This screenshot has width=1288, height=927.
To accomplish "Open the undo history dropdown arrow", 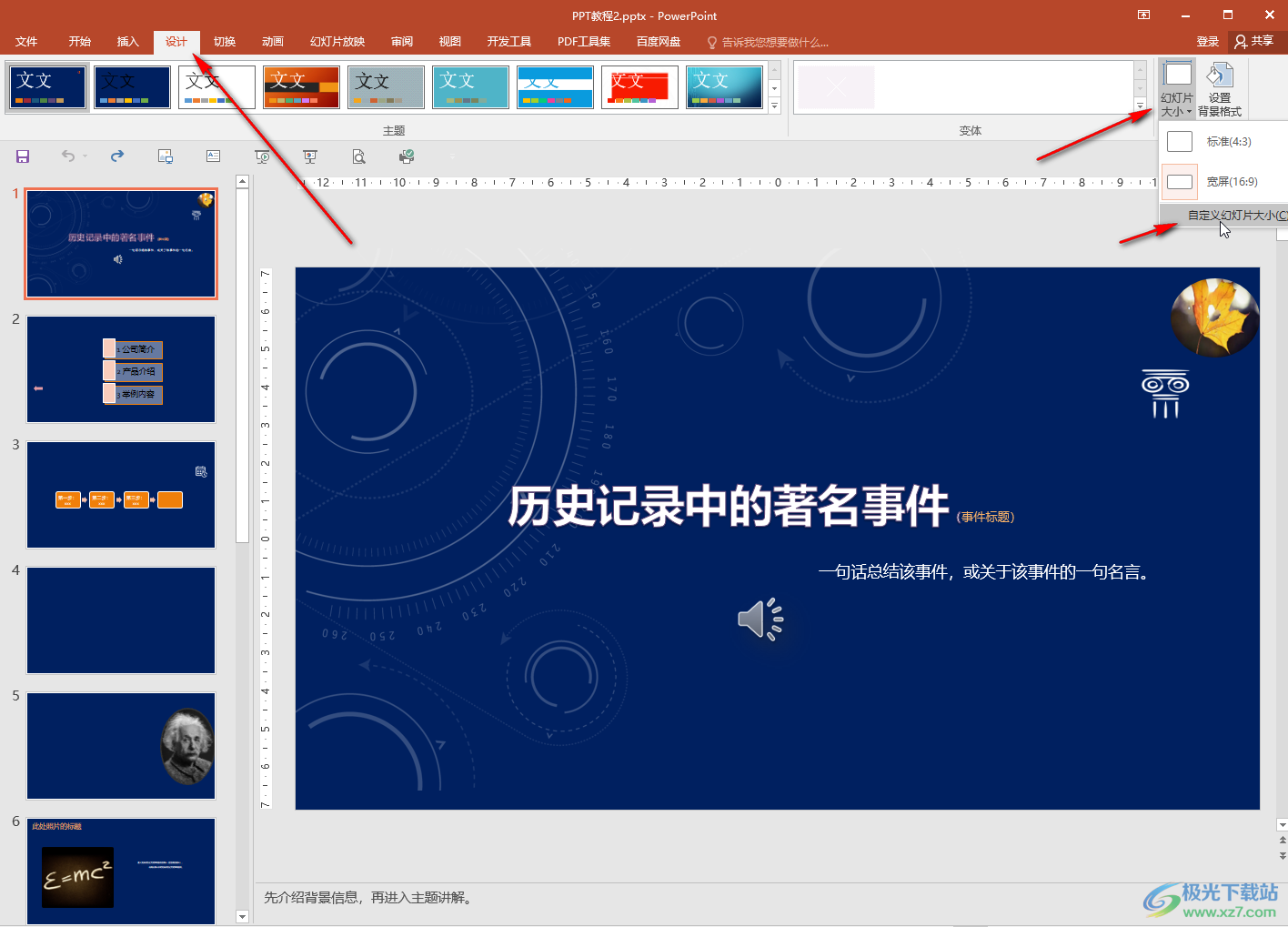I will pyautogui.click(x=86, y=156).
